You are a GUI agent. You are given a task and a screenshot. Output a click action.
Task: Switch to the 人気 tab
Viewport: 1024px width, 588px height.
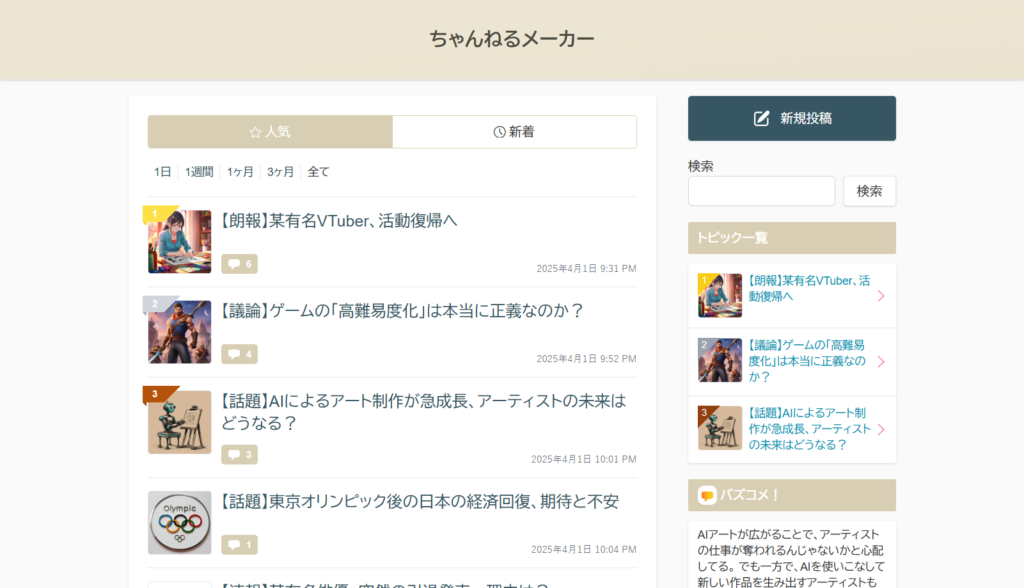point(270,132)
